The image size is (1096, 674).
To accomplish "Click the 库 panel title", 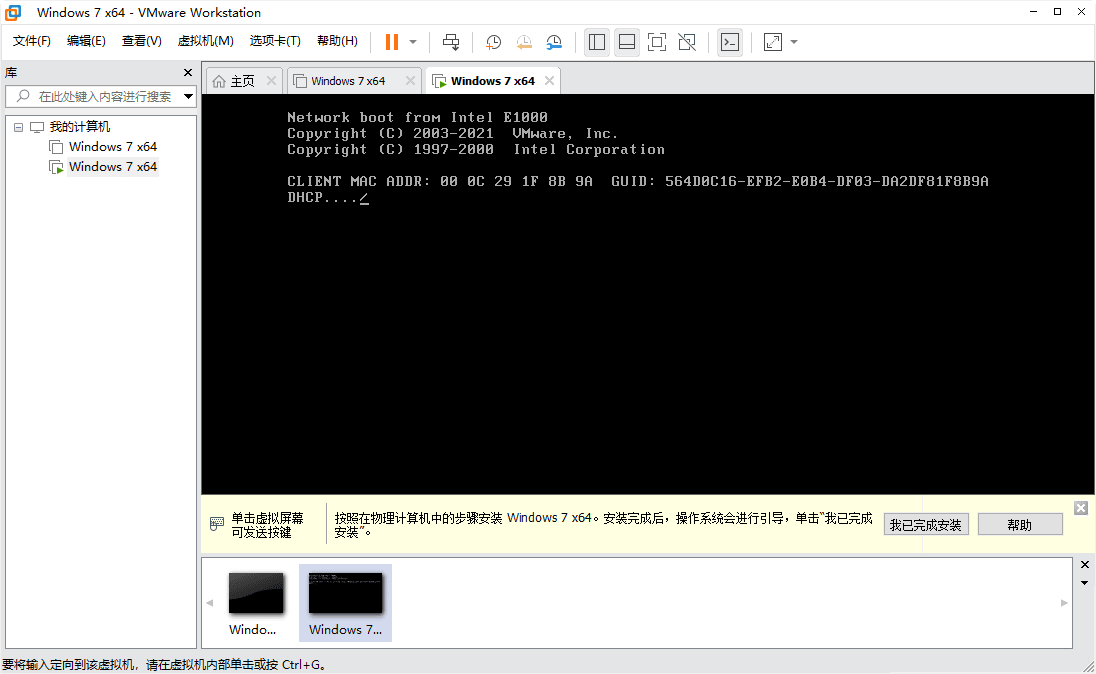I will point(11,73).
